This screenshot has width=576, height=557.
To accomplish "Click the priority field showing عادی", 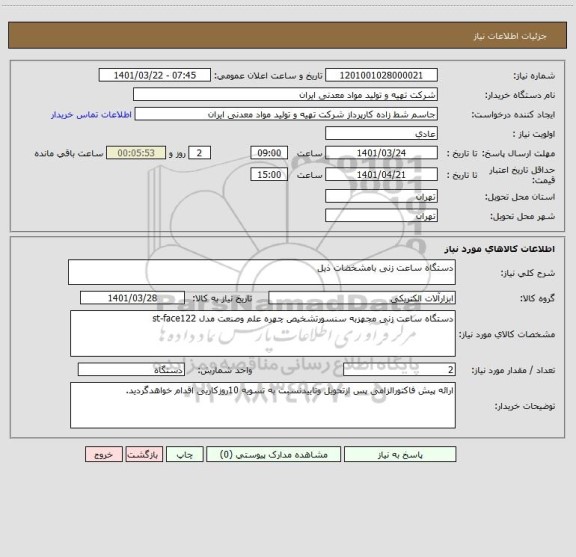I will click(381, 133).
